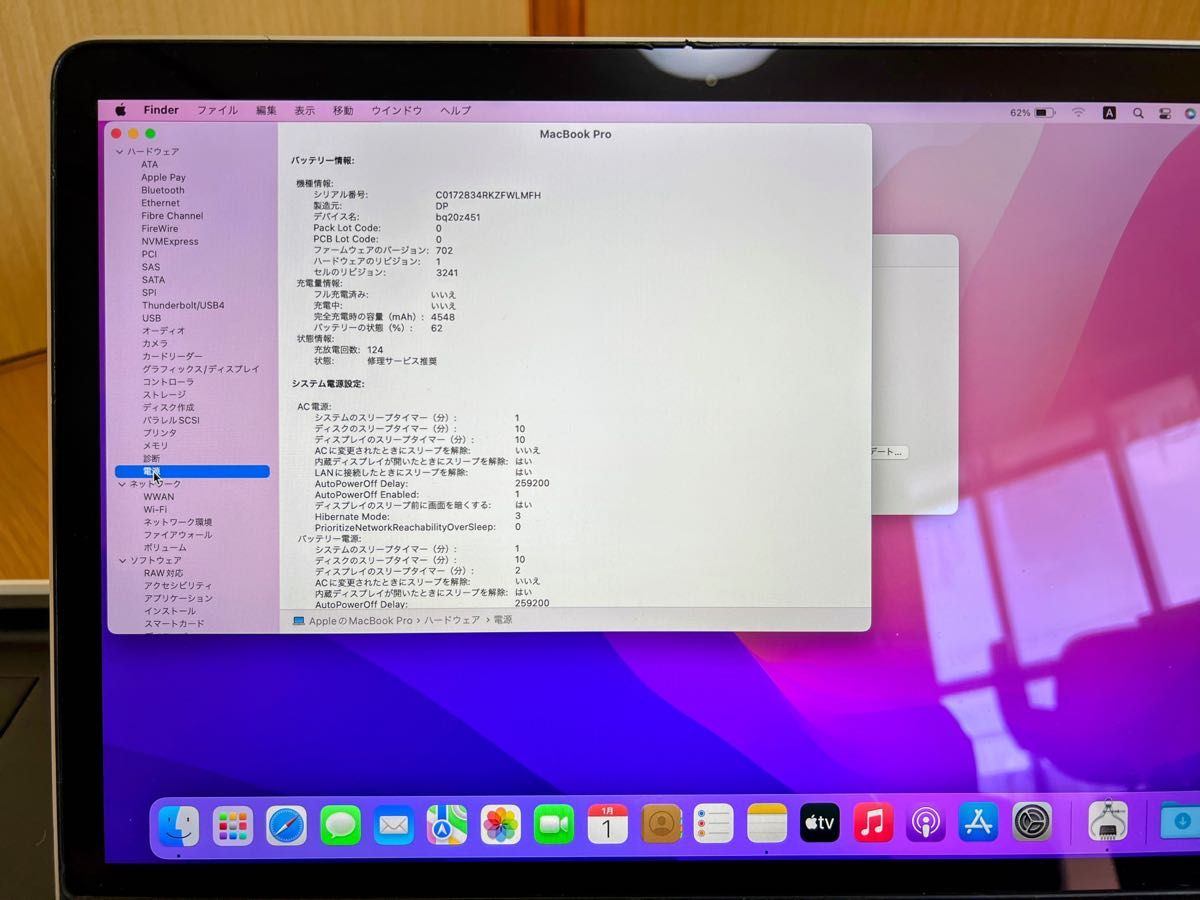The width and height of the screenshot is (1200, 900).
Task: Open the 移動 menu
Action: [343, 111]
